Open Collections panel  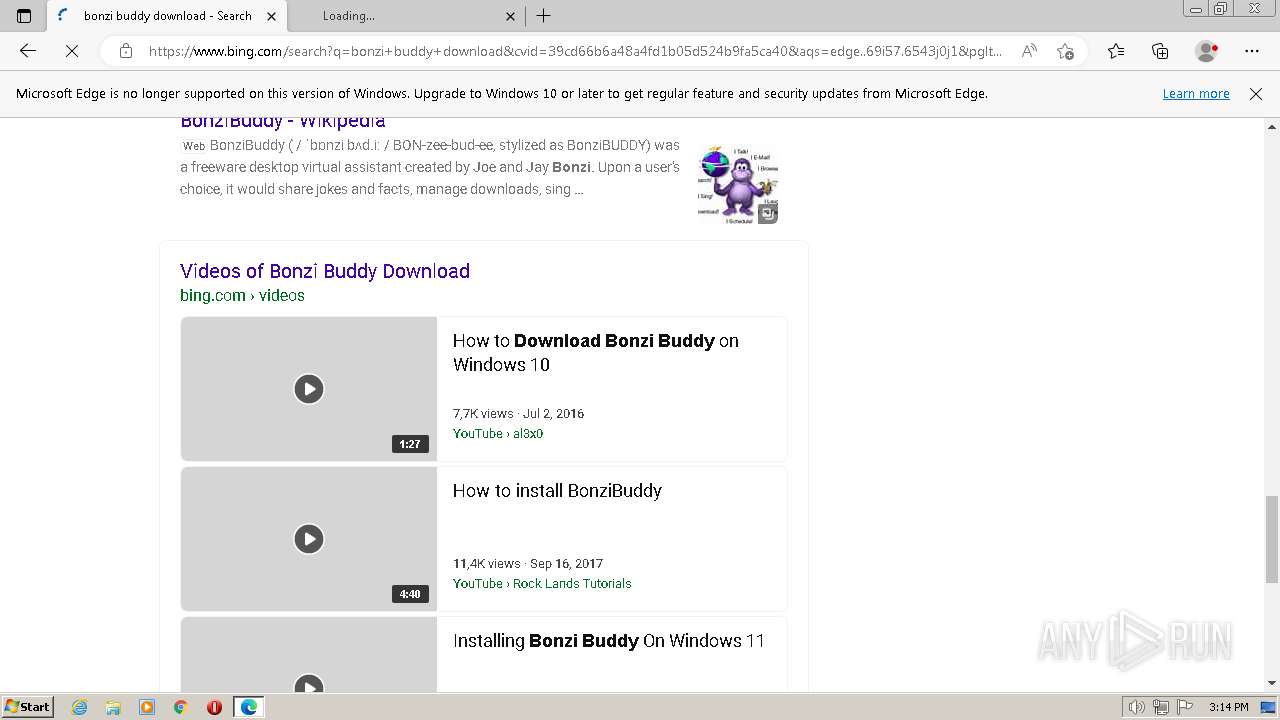click(x=1160, y=51)
